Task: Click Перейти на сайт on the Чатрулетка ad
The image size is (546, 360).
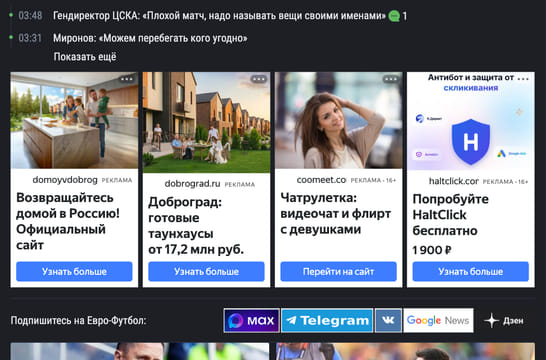Action: pyautogui.click(x=338, y=271)
